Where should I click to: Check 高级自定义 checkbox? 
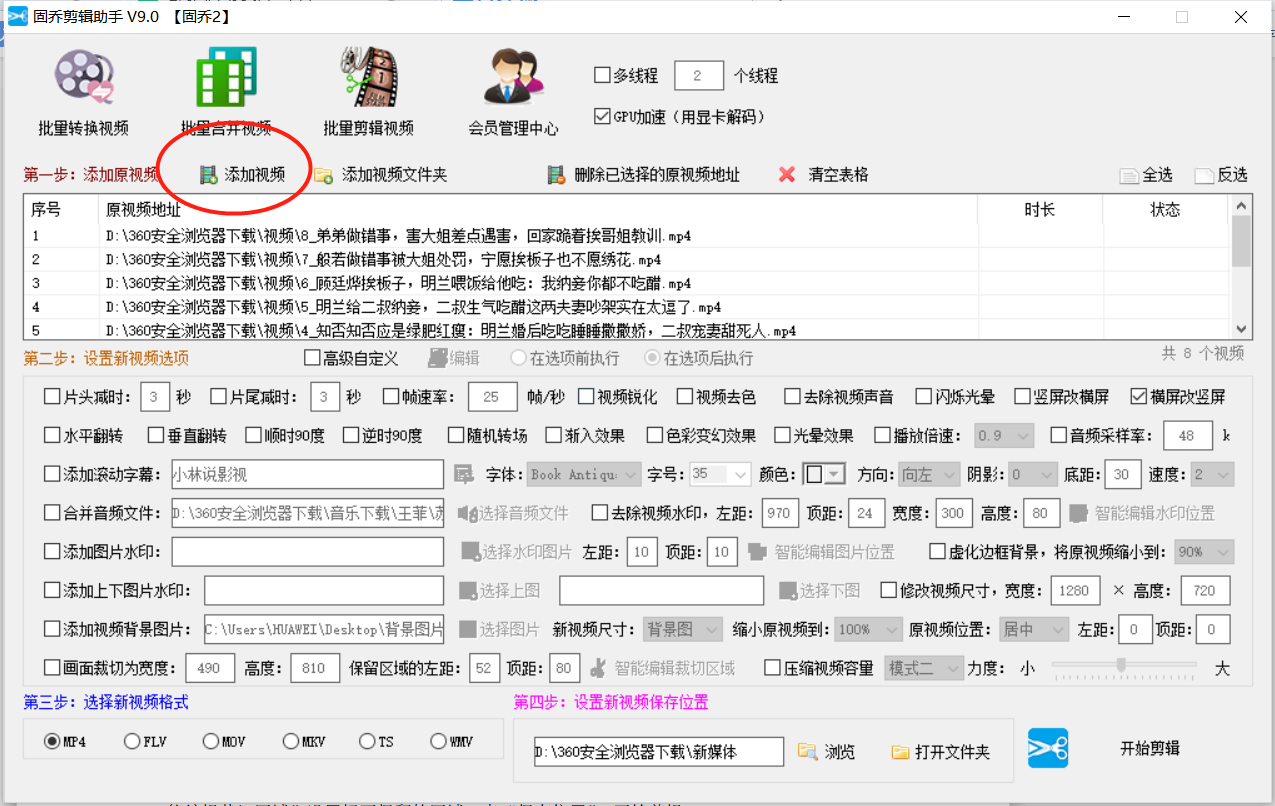click(x=311, y=358)
